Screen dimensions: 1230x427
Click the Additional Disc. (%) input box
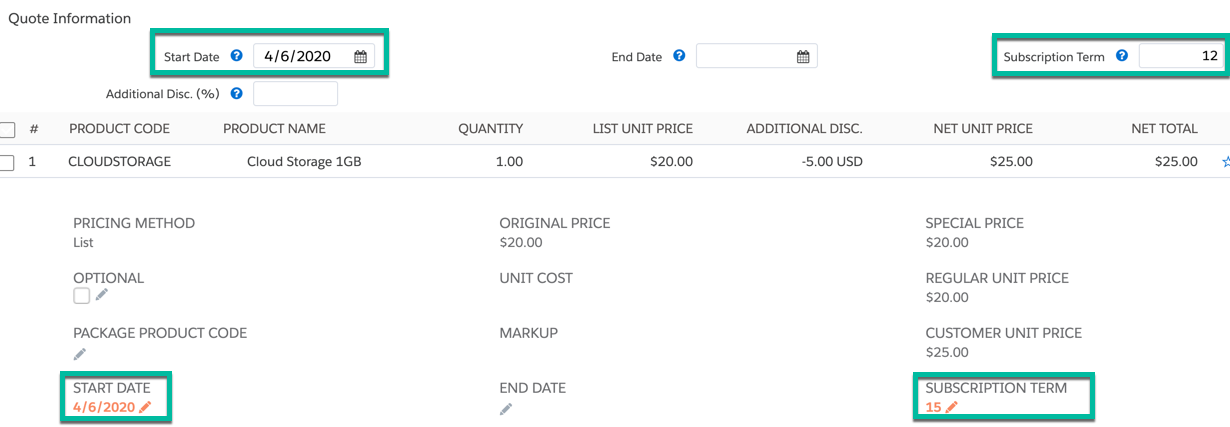pos(295,94)
